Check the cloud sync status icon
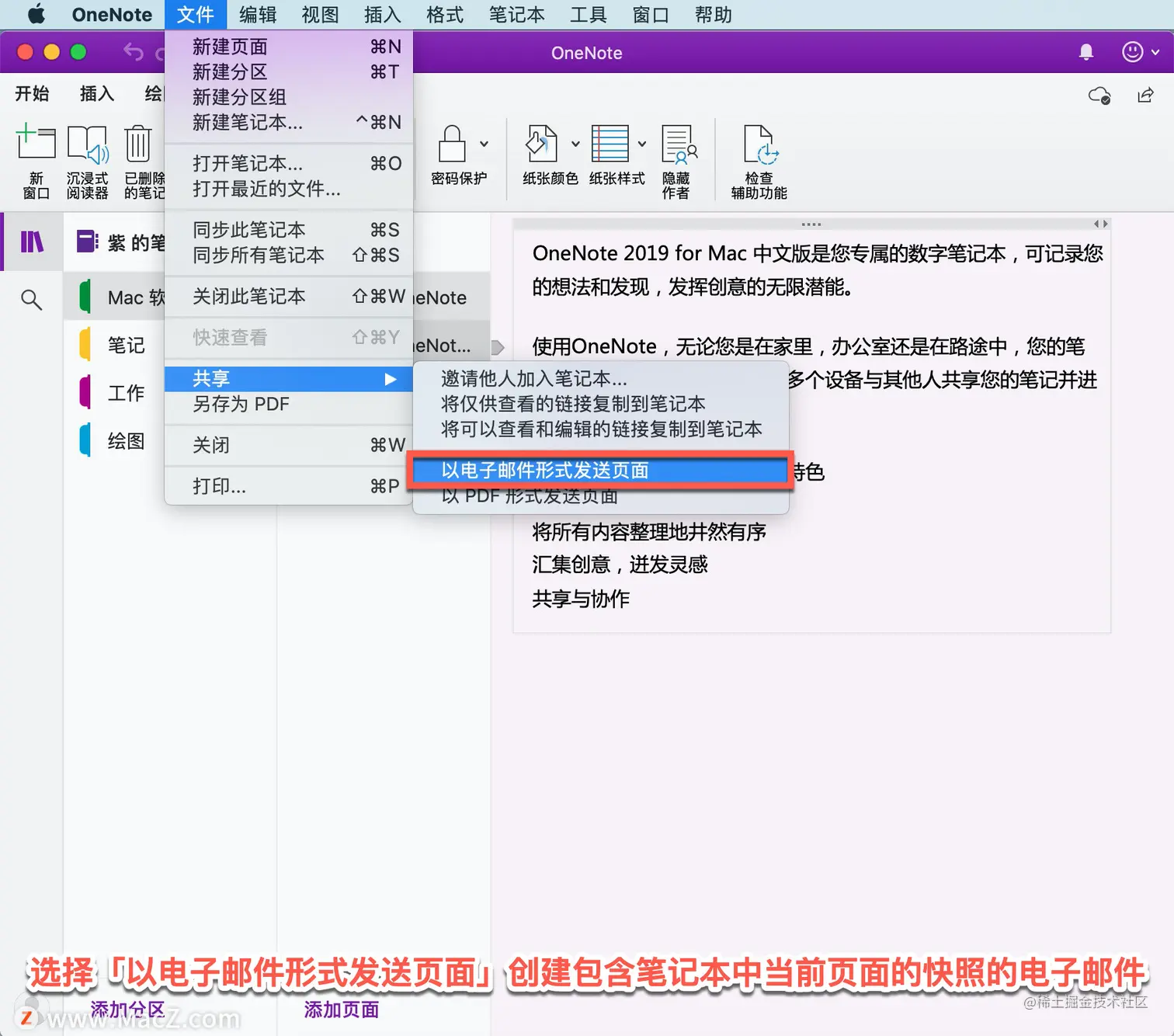 1099,96
